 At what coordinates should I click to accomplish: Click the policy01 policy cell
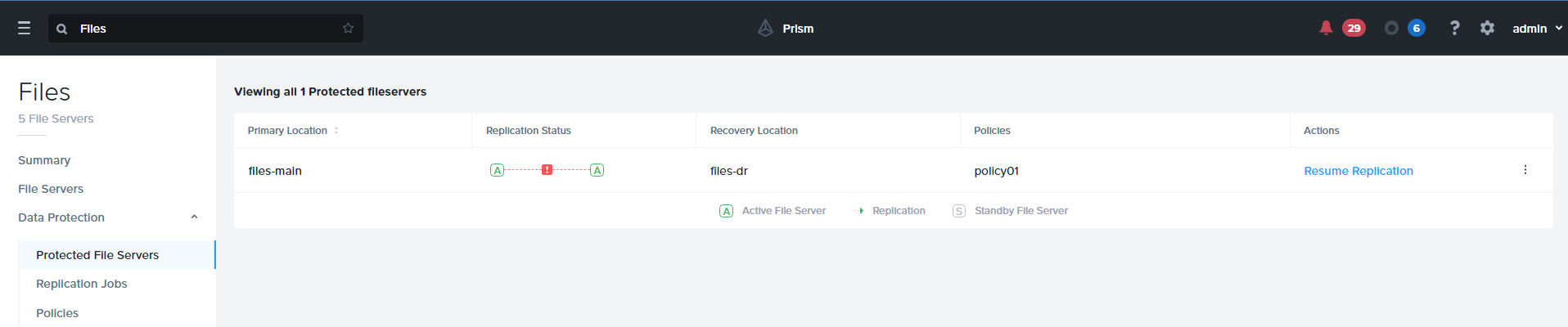(x=996, y=171)
